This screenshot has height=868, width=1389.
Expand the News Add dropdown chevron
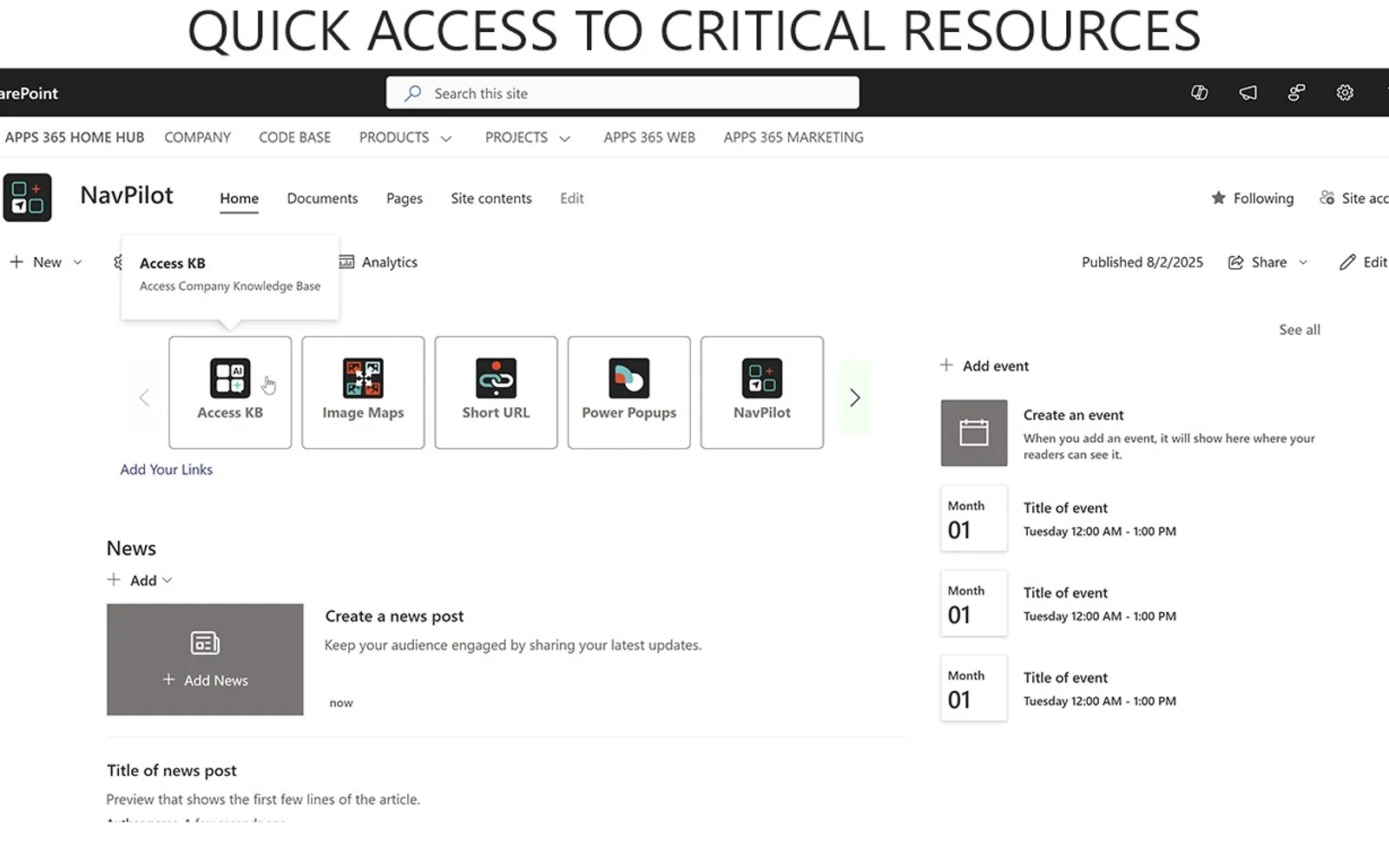[x=168, y=580]
